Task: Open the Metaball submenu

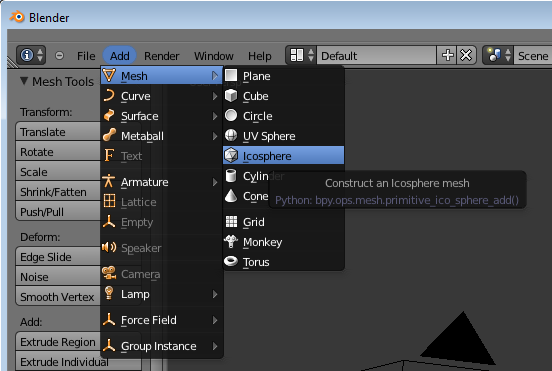Action: point(162,136)
